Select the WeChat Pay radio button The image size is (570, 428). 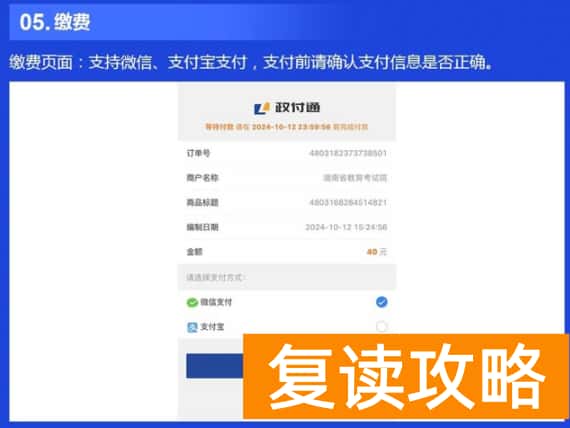click(381, 302)
